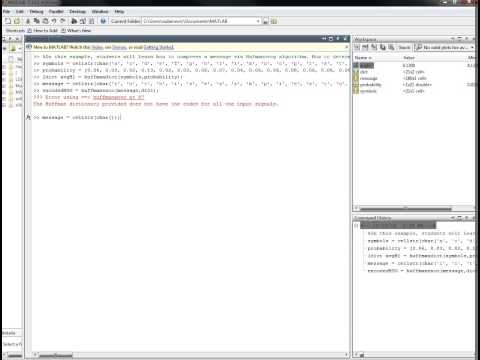This screenshot has width=480, height=360.
Task: Click the Undo toolbar icon
Action: [x=54, y=21]
